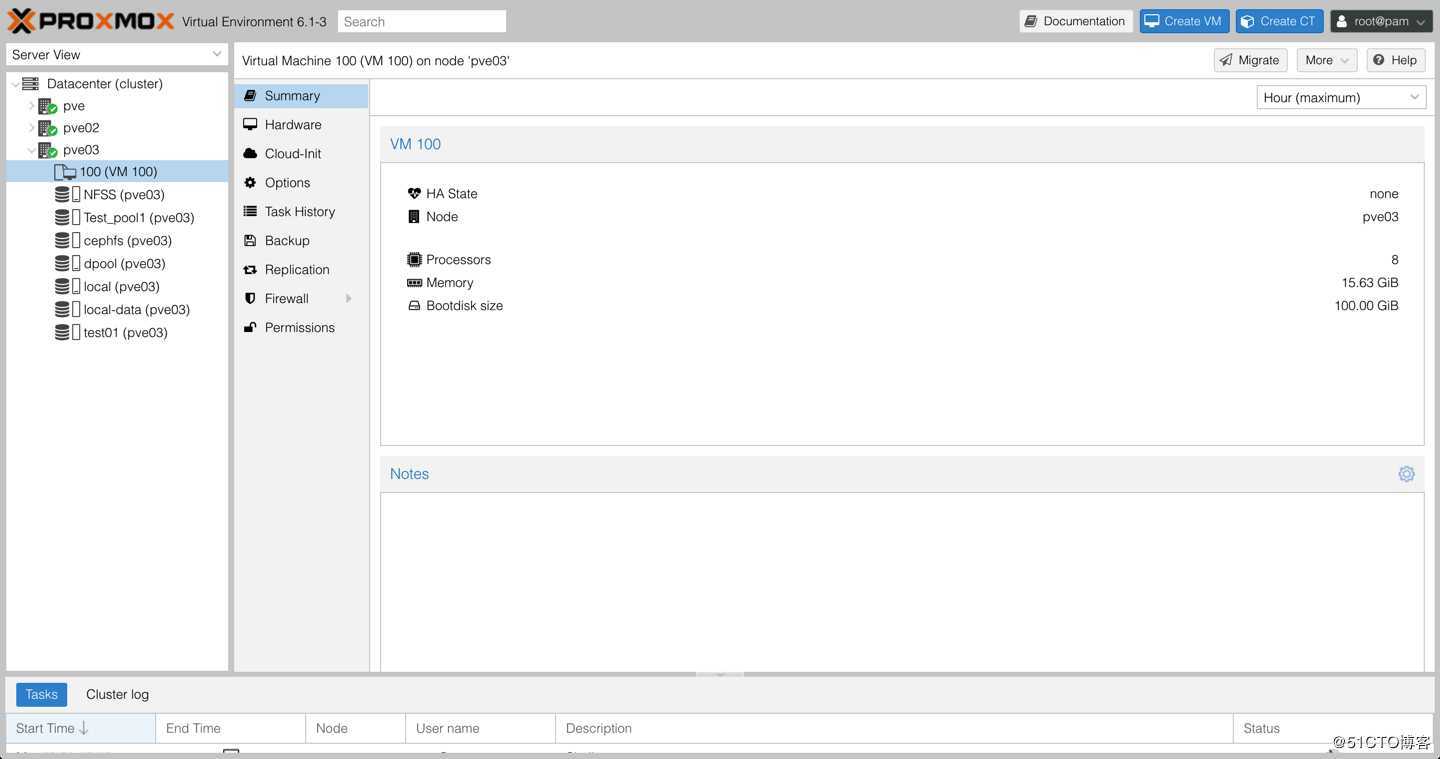This screenshot has height=759, width=1440.
Task: Switch to the Tasks tab
Action: pyautogui.click(x=41, y=694)
